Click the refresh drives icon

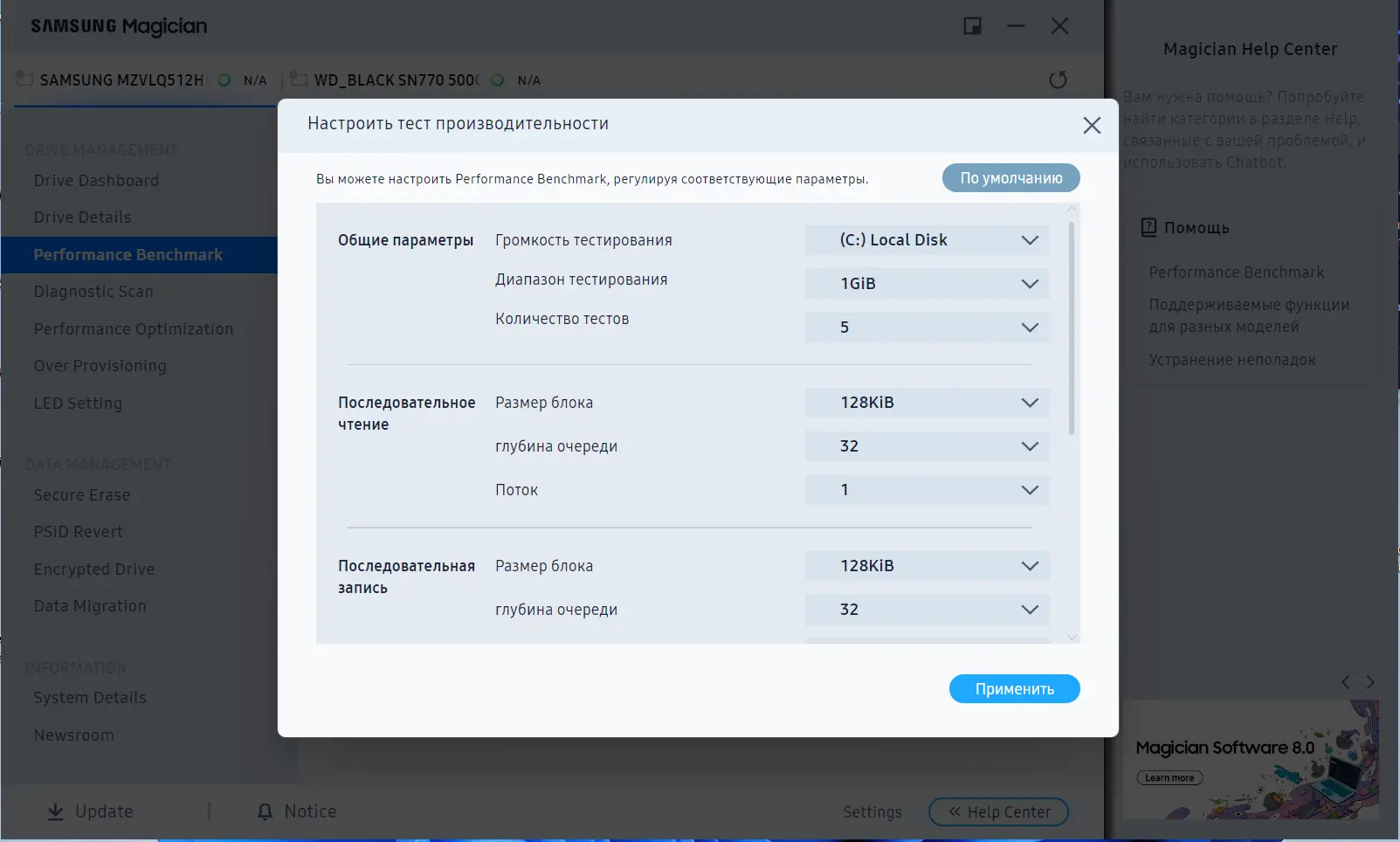[x=1058, y=79]
